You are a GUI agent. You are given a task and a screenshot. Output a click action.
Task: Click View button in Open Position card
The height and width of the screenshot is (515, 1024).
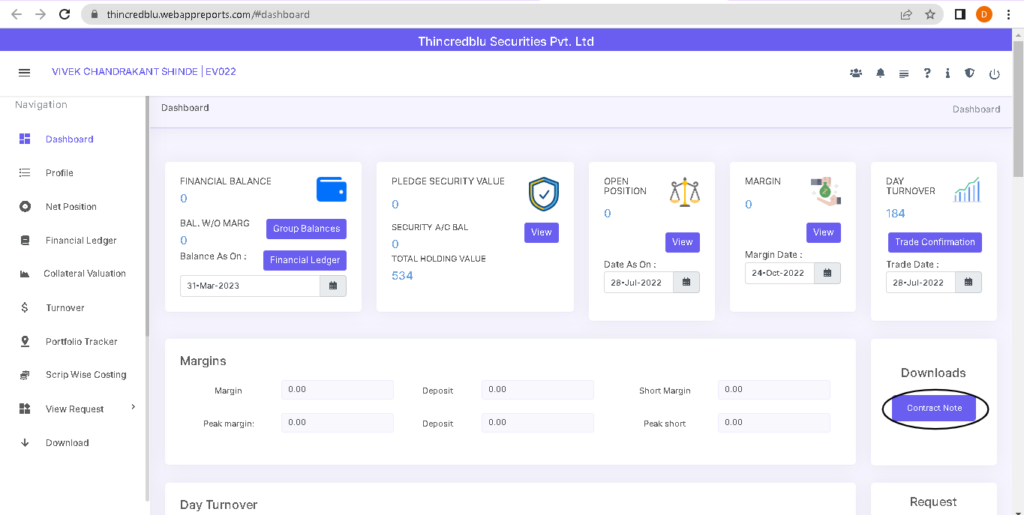682,242
